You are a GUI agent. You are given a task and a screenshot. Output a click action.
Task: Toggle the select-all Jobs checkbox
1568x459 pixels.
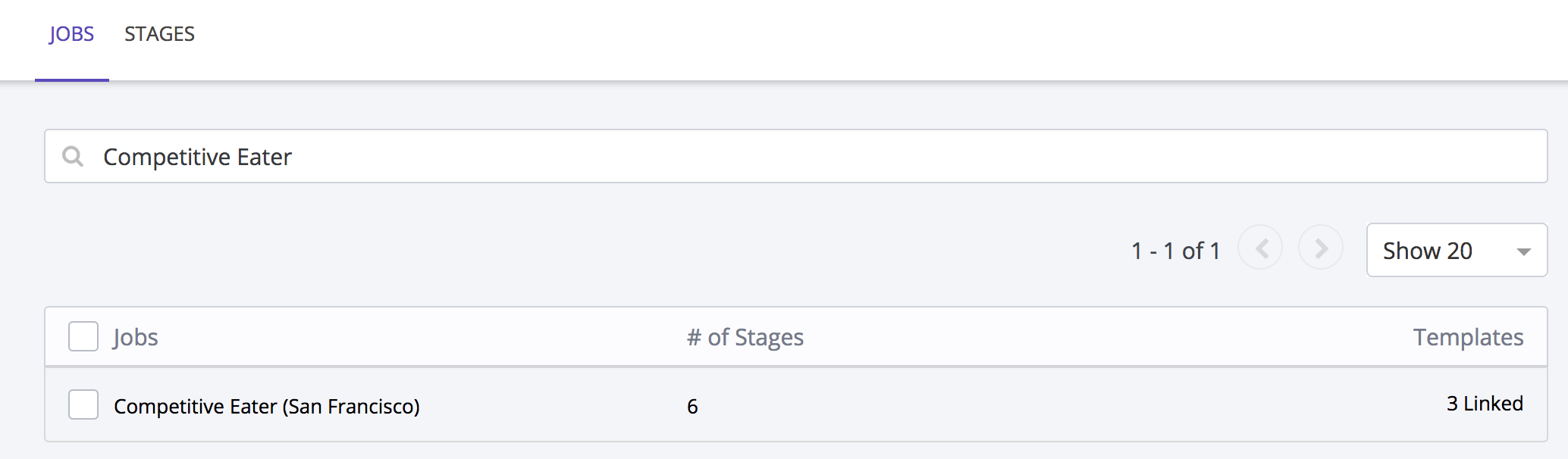tap(83, 336)
